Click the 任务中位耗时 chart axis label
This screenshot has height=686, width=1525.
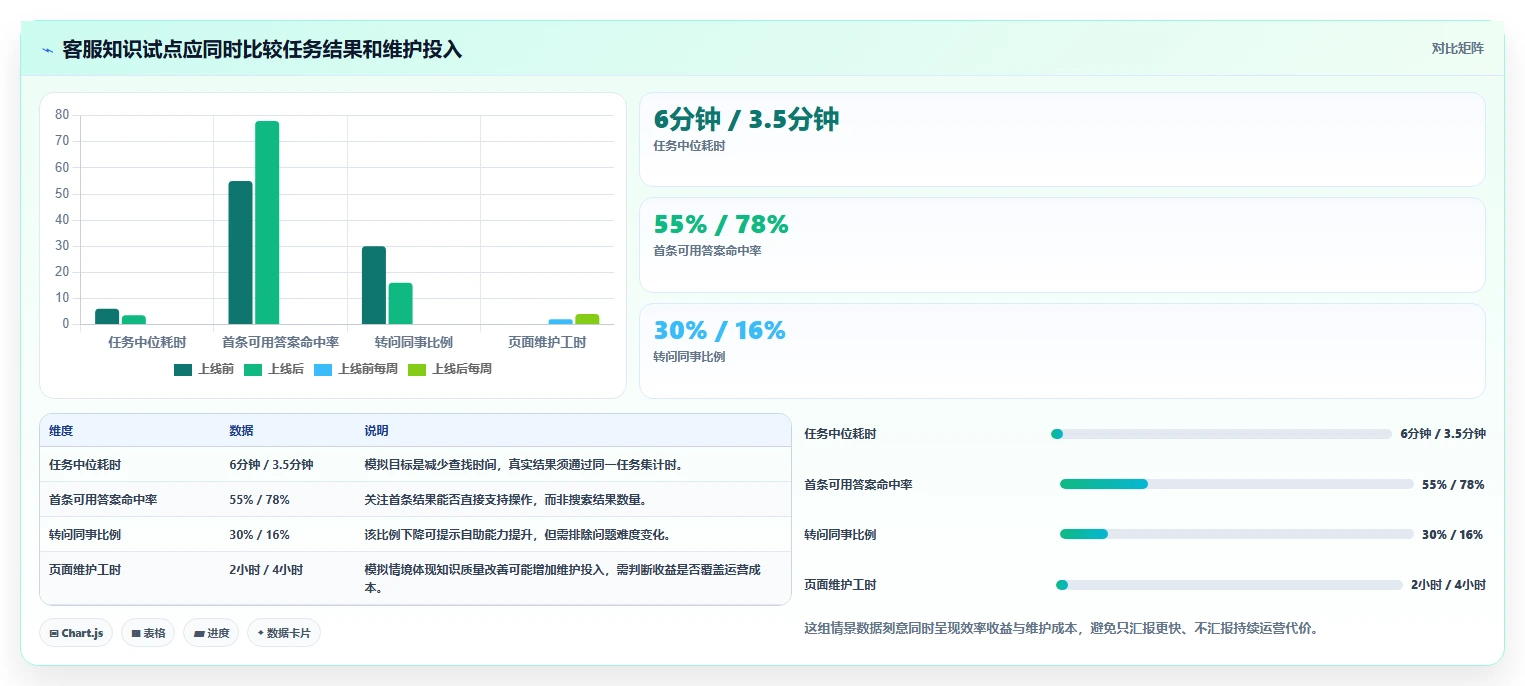[x=147, y=342]
